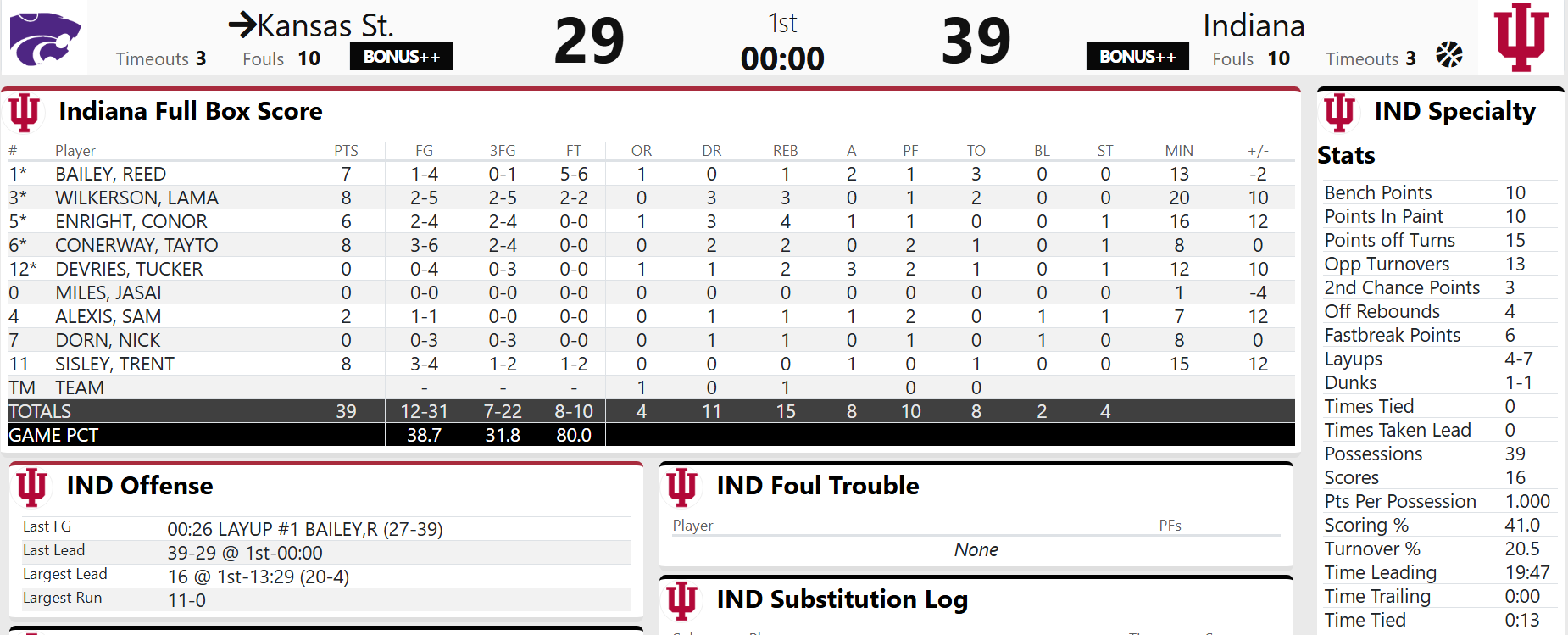Viewport: 1568px width, 635px height.
Task: Click Indiana BONUS++ indicator
Action: [x=1137, y=57]
